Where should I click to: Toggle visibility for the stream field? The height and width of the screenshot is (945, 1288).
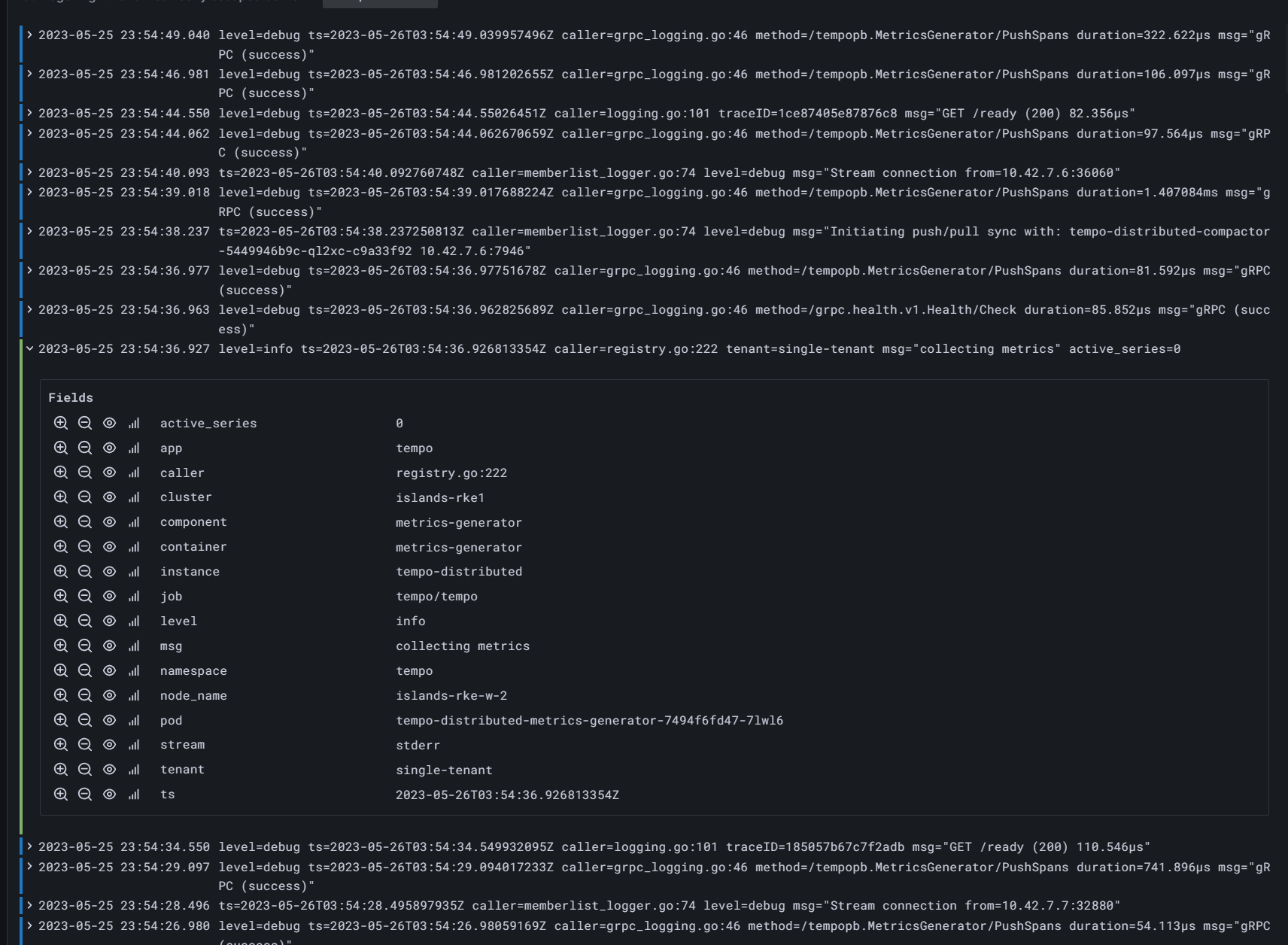[109, 744]
